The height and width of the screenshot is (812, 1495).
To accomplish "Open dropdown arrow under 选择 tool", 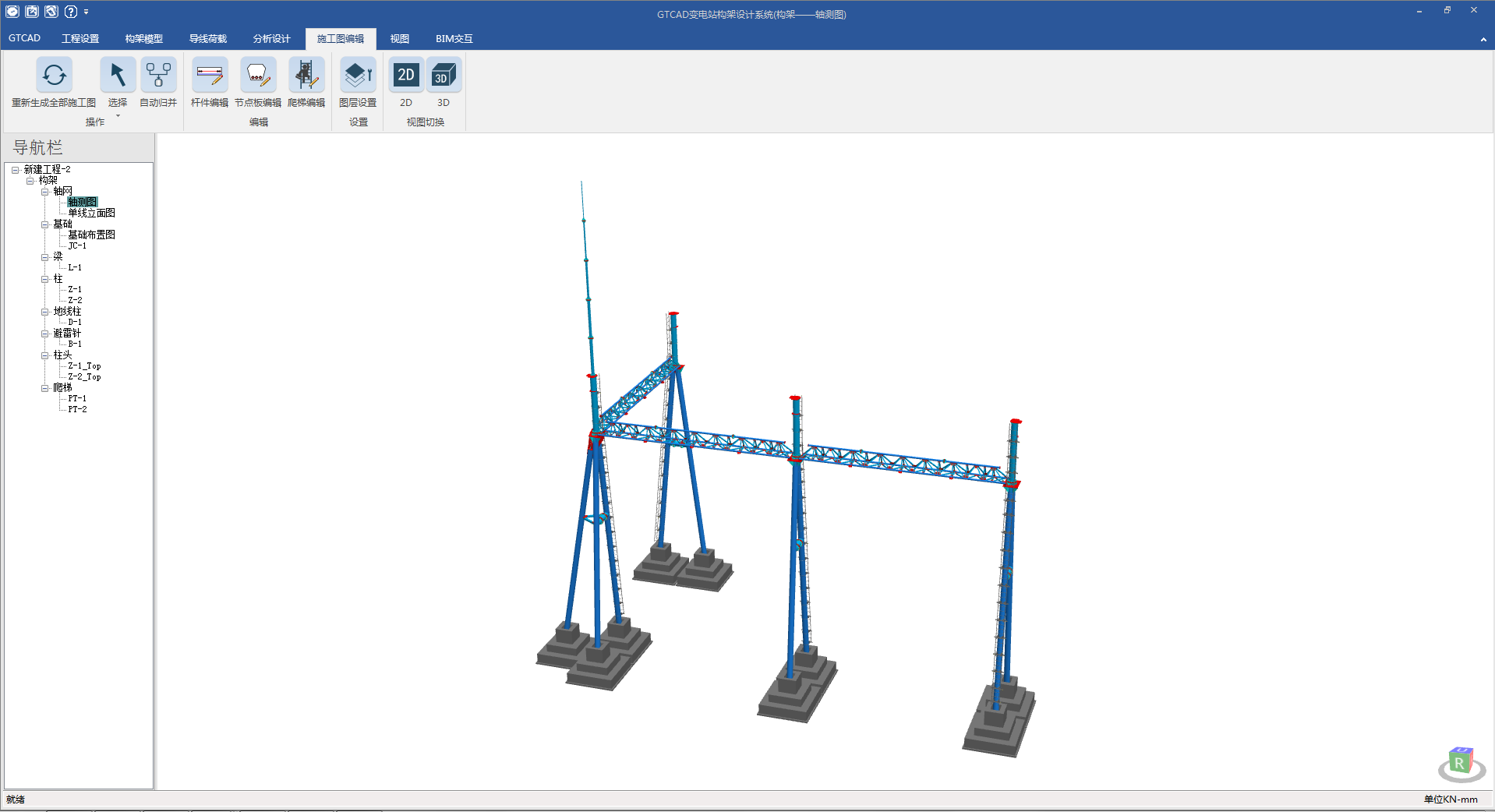I will 118,116.
